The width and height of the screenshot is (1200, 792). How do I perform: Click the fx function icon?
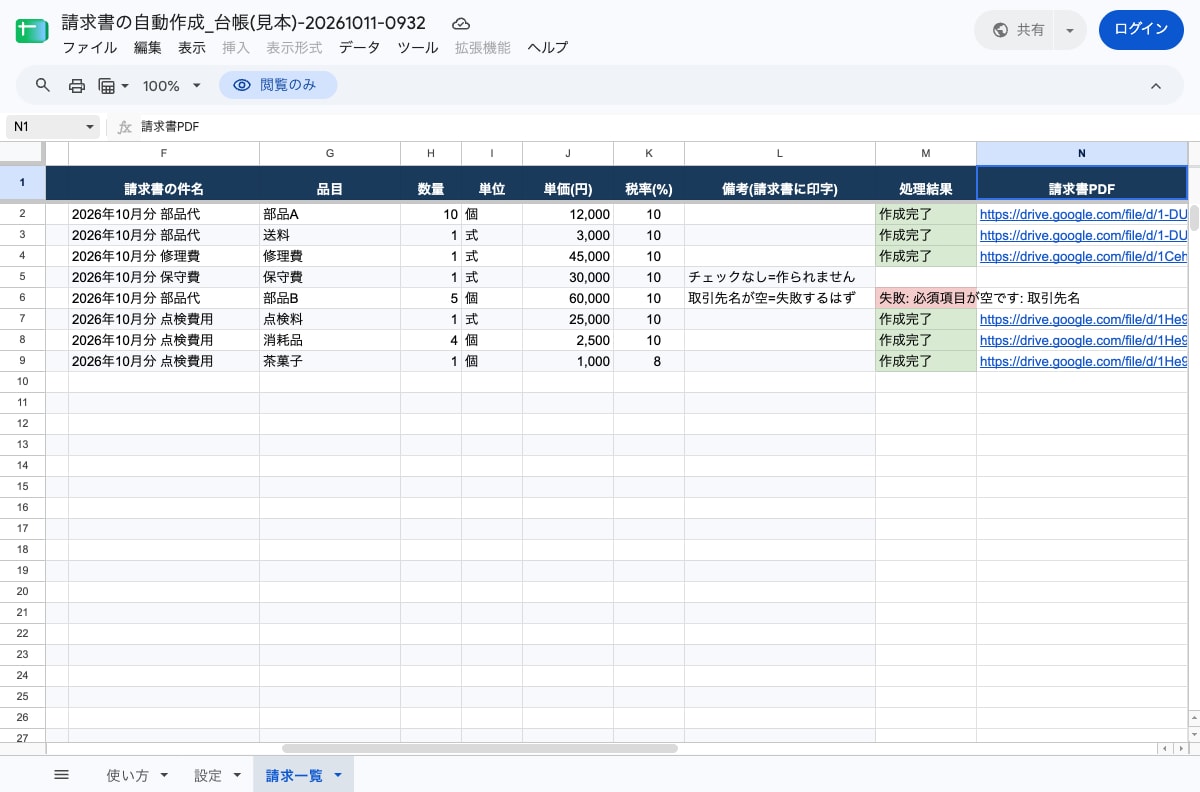125,127
